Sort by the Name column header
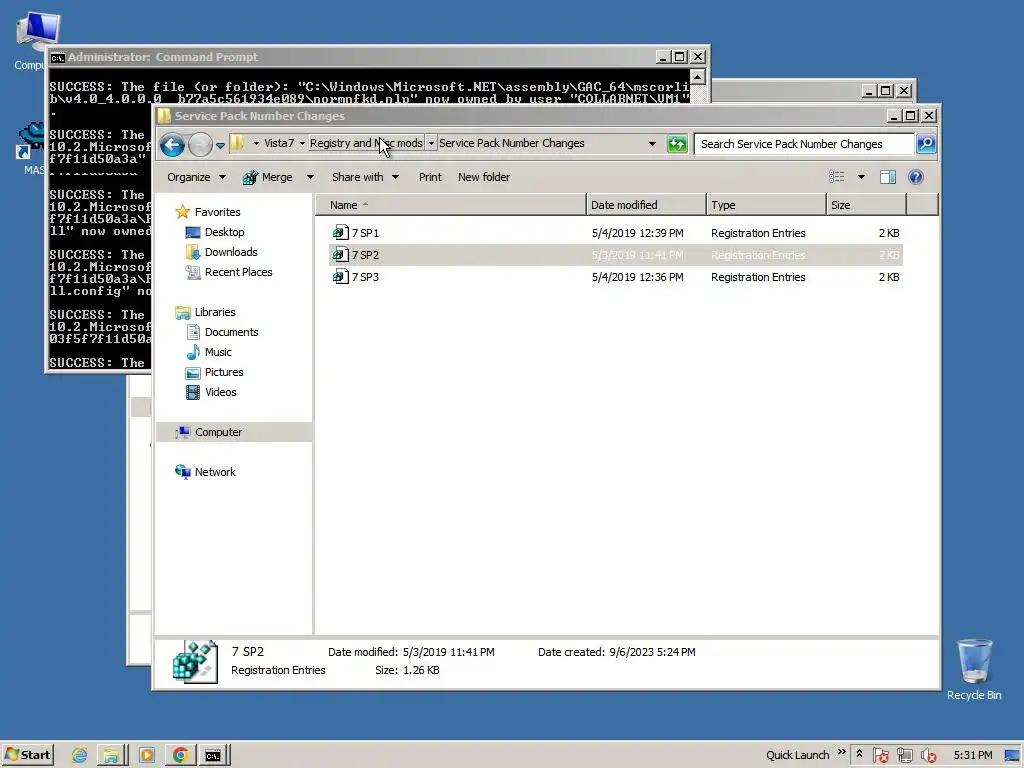This screenshot has height=768, width=1024. point(451,205)
